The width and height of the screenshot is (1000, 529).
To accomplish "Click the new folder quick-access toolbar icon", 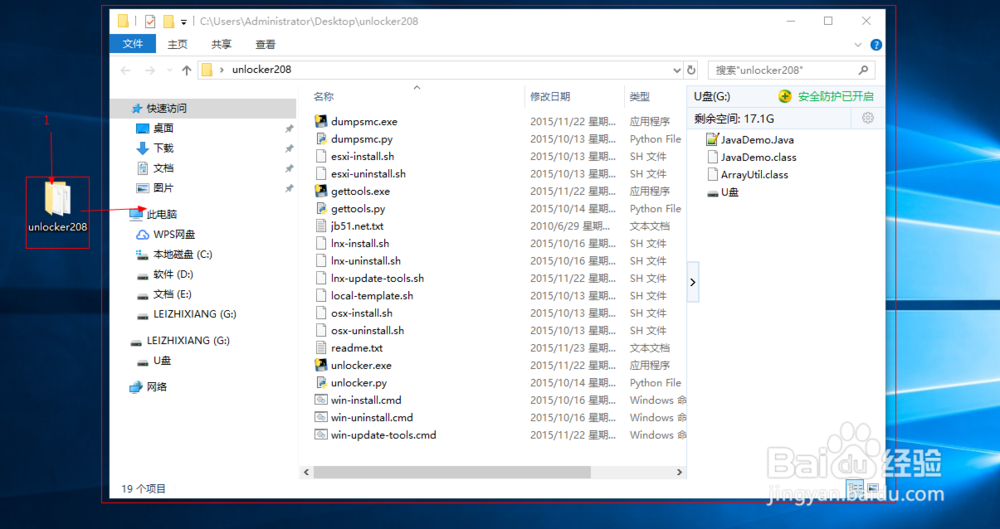I will 168,22.
